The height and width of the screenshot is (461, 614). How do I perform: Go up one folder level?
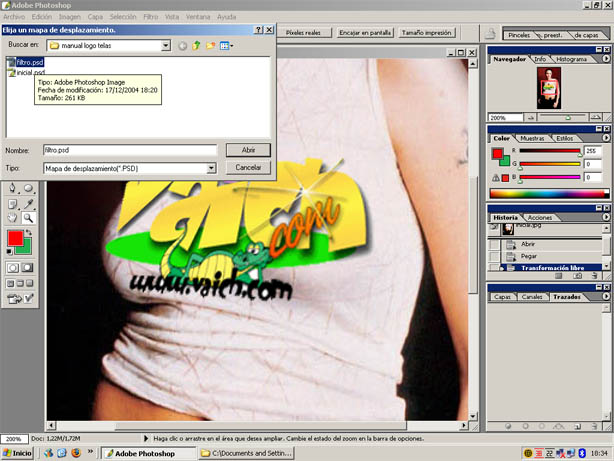[x=196, y=45]
